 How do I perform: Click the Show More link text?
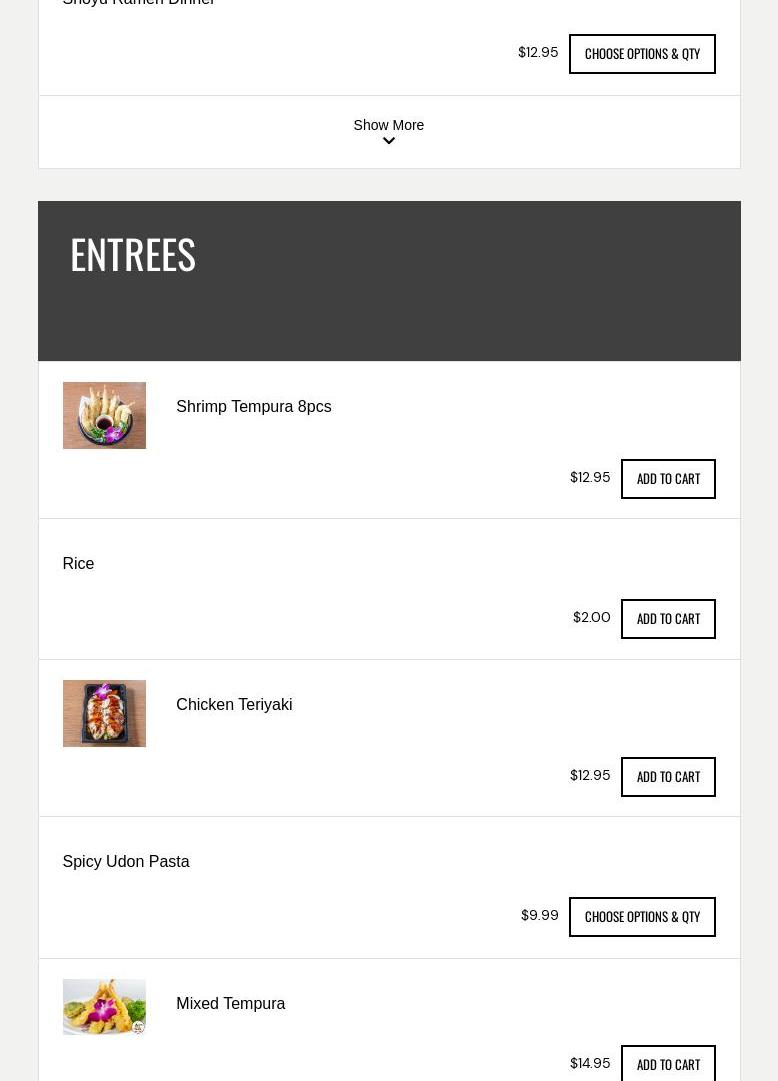388,125
